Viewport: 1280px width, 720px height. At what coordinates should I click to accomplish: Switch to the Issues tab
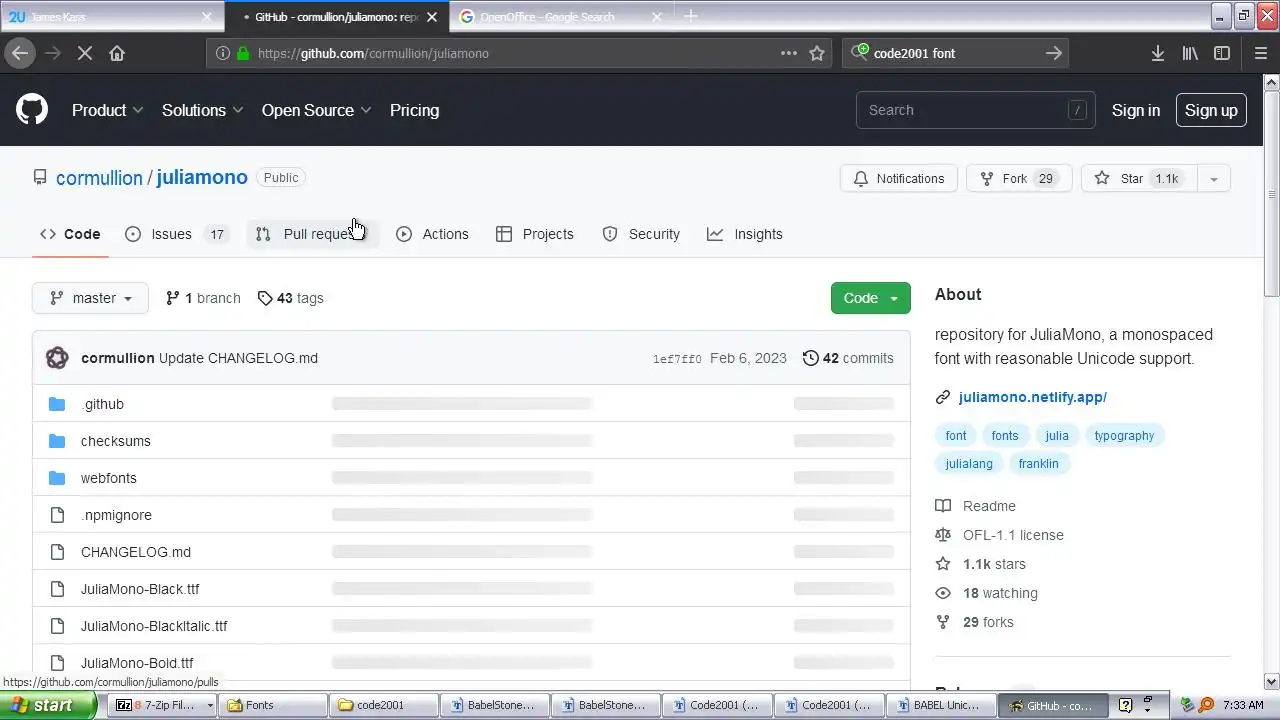[176, 234]
